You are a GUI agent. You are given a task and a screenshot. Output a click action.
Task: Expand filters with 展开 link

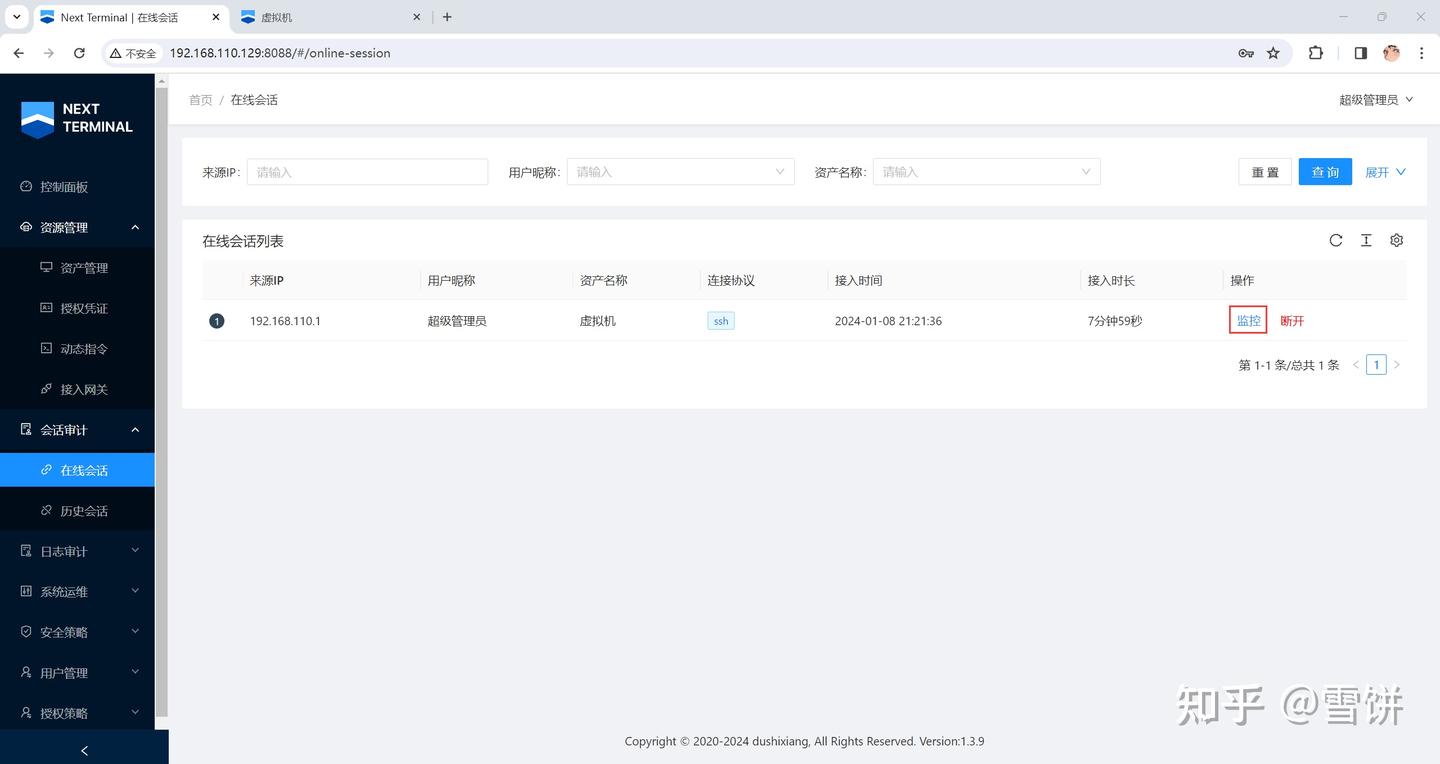coord(1385,172)
